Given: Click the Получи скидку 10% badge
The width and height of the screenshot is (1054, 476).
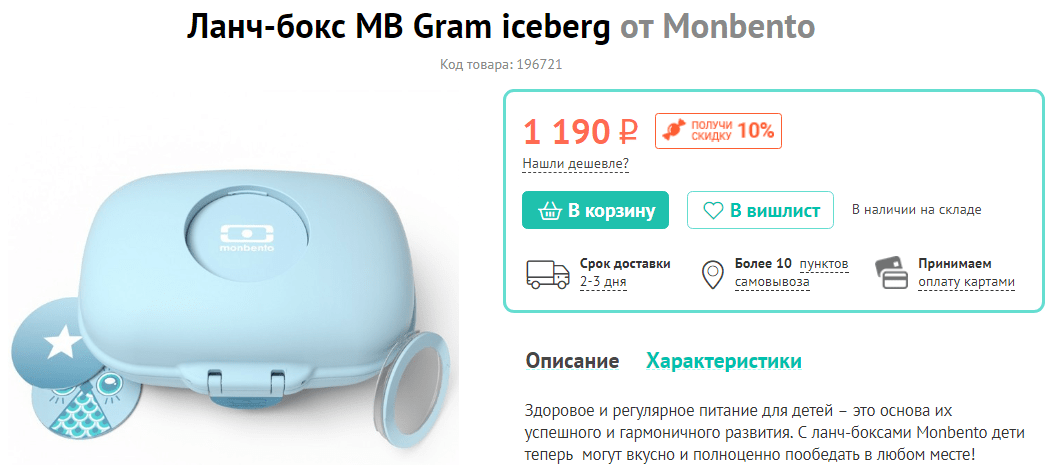Looking at the screenshot, I should point(719,130).
